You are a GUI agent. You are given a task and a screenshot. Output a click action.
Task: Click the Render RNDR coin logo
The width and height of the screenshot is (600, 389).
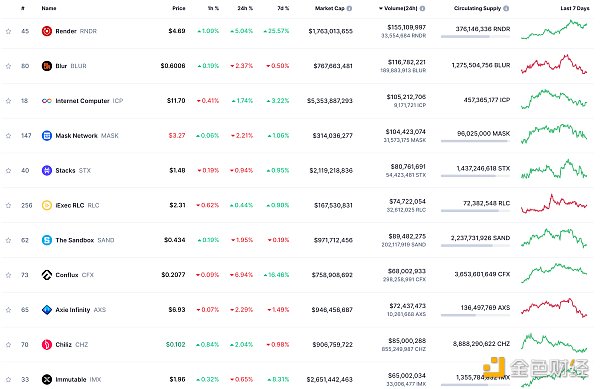point(47,31)
